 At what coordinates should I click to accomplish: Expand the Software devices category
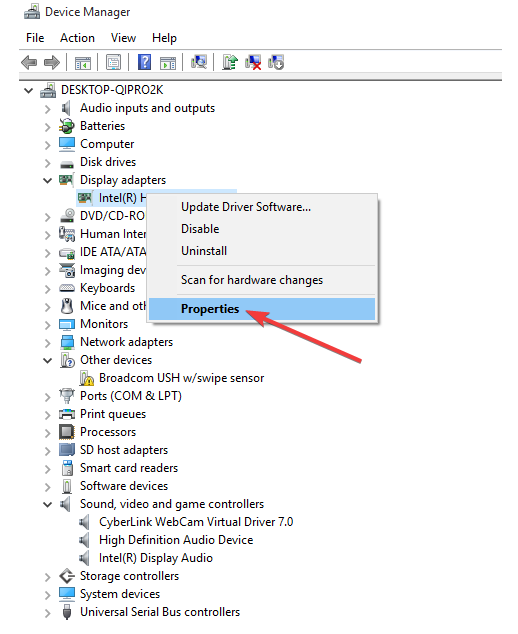click(47, 487)
